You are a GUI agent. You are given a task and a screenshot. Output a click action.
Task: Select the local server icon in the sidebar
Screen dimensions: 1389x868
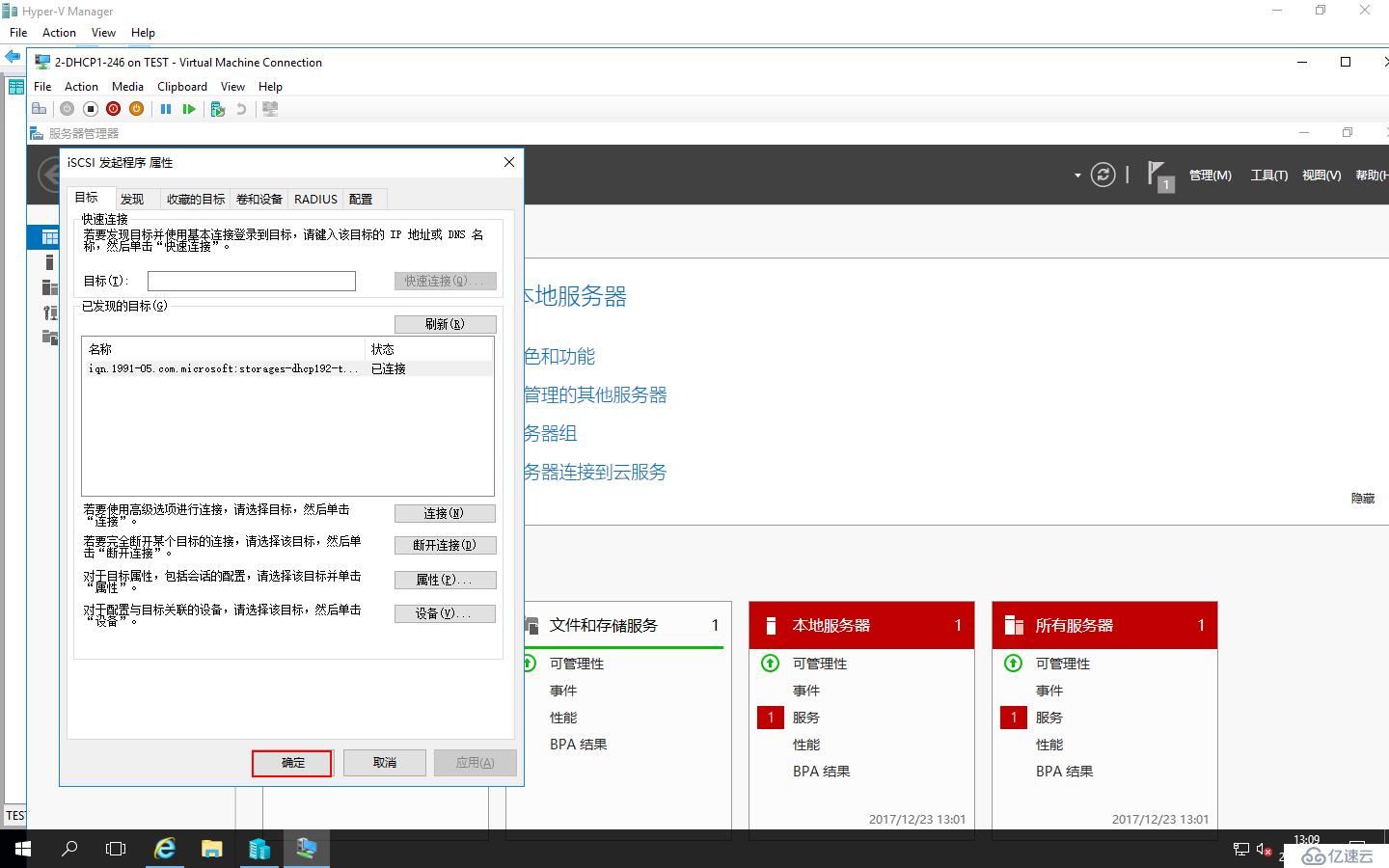pyautogui.click(x=50, y=261)
